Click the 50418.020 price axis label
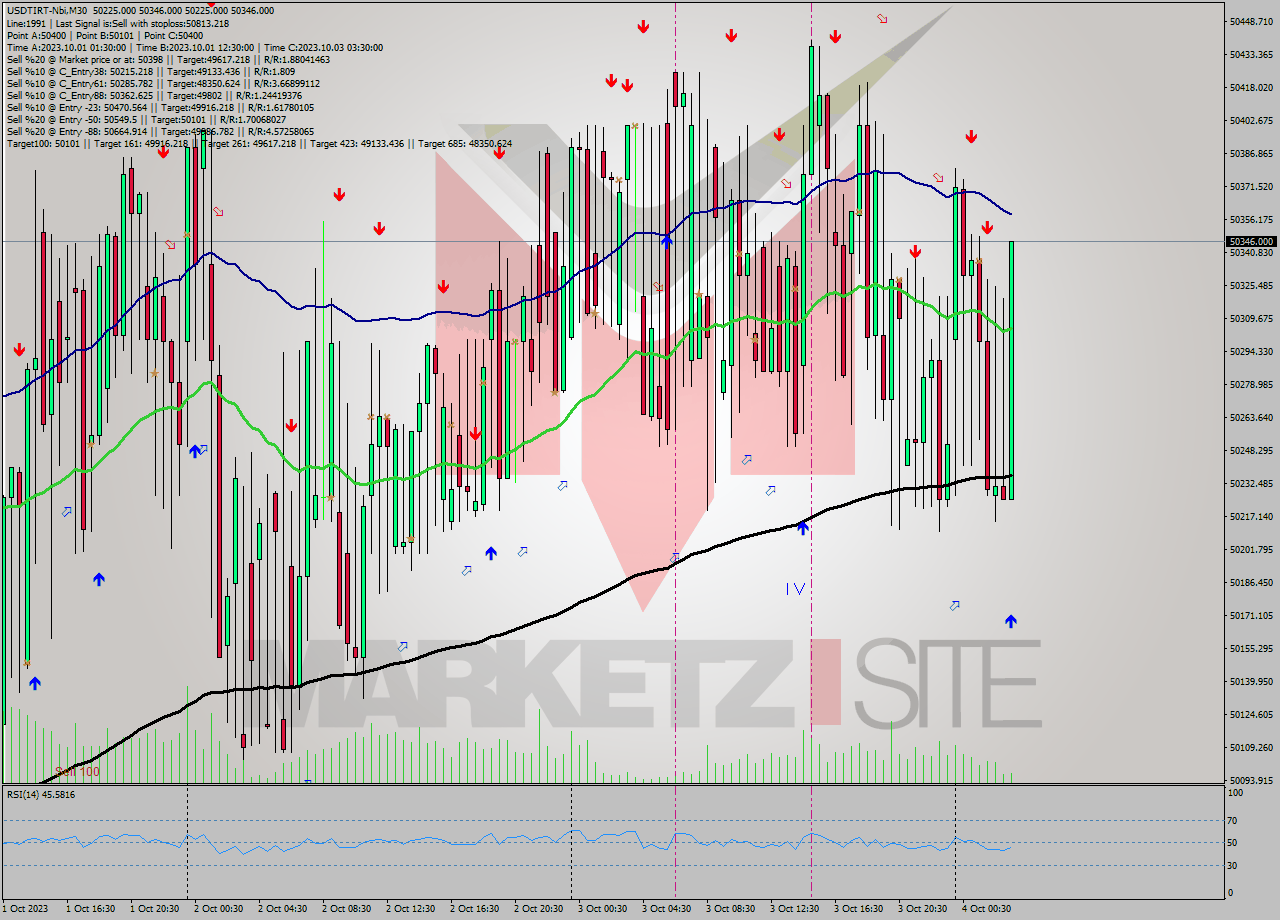The image size is (1280, 920). [x=1250, y=87]
